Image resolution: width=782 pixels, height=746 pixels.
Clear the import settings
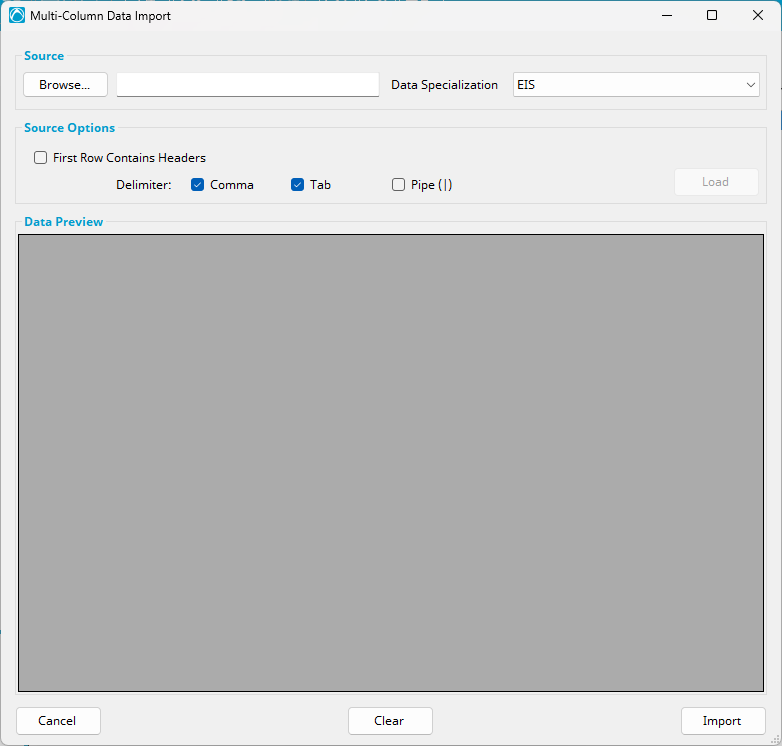(x=390, y=721)
